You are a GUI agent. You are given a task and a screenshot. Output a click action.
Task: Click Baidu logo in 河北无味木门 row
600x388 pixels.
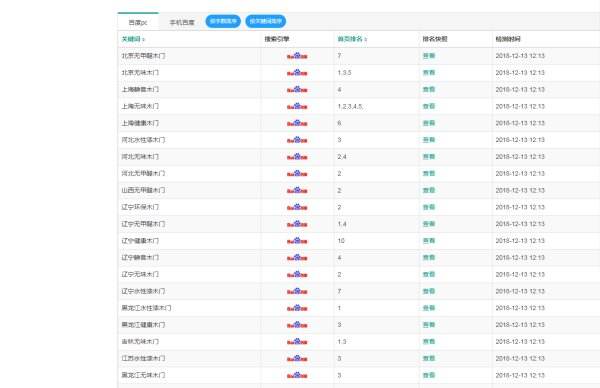coord(297,157)
